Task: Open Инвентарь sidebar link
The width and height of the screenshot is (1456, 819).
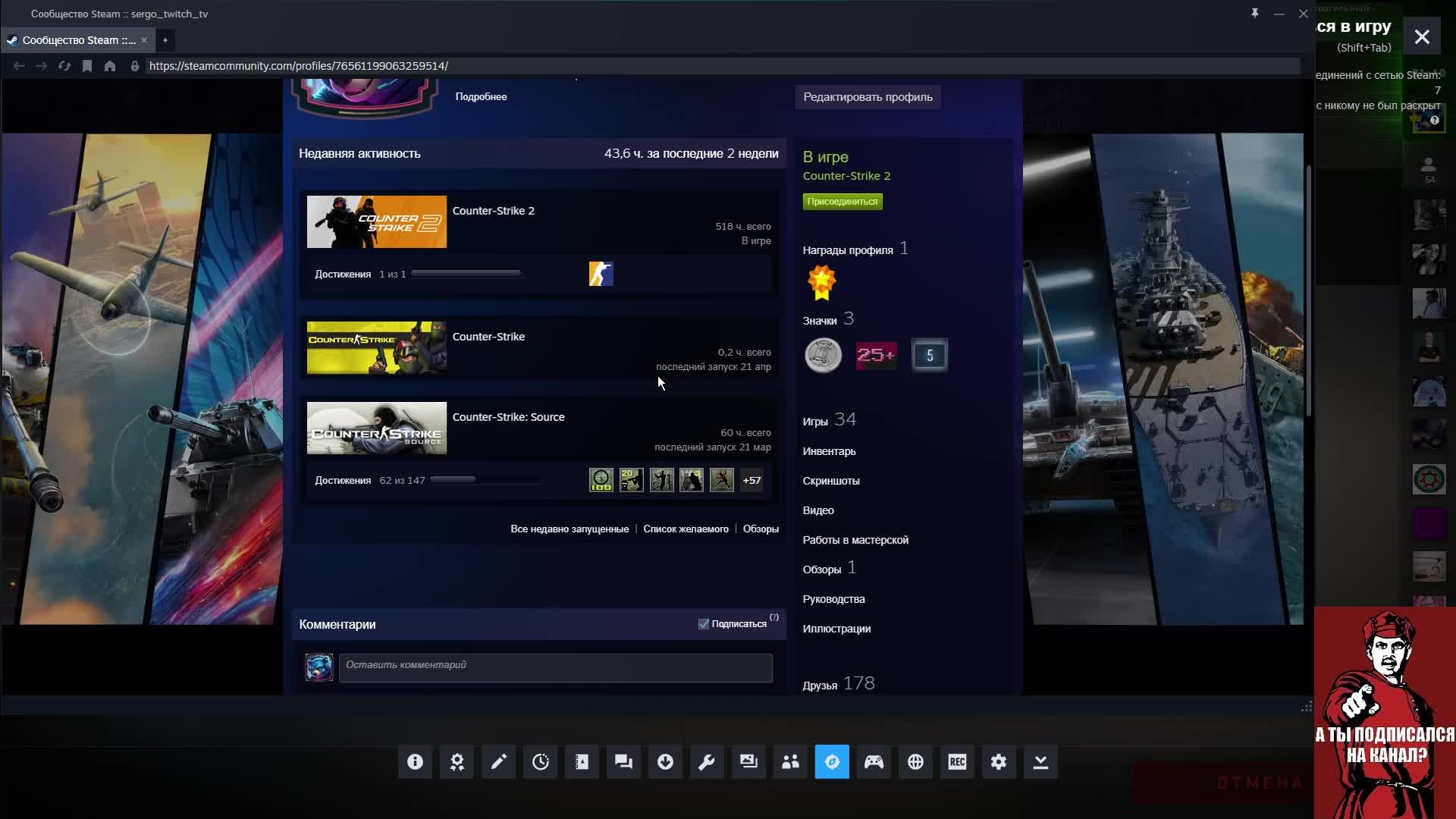Action: pos(829,451)
